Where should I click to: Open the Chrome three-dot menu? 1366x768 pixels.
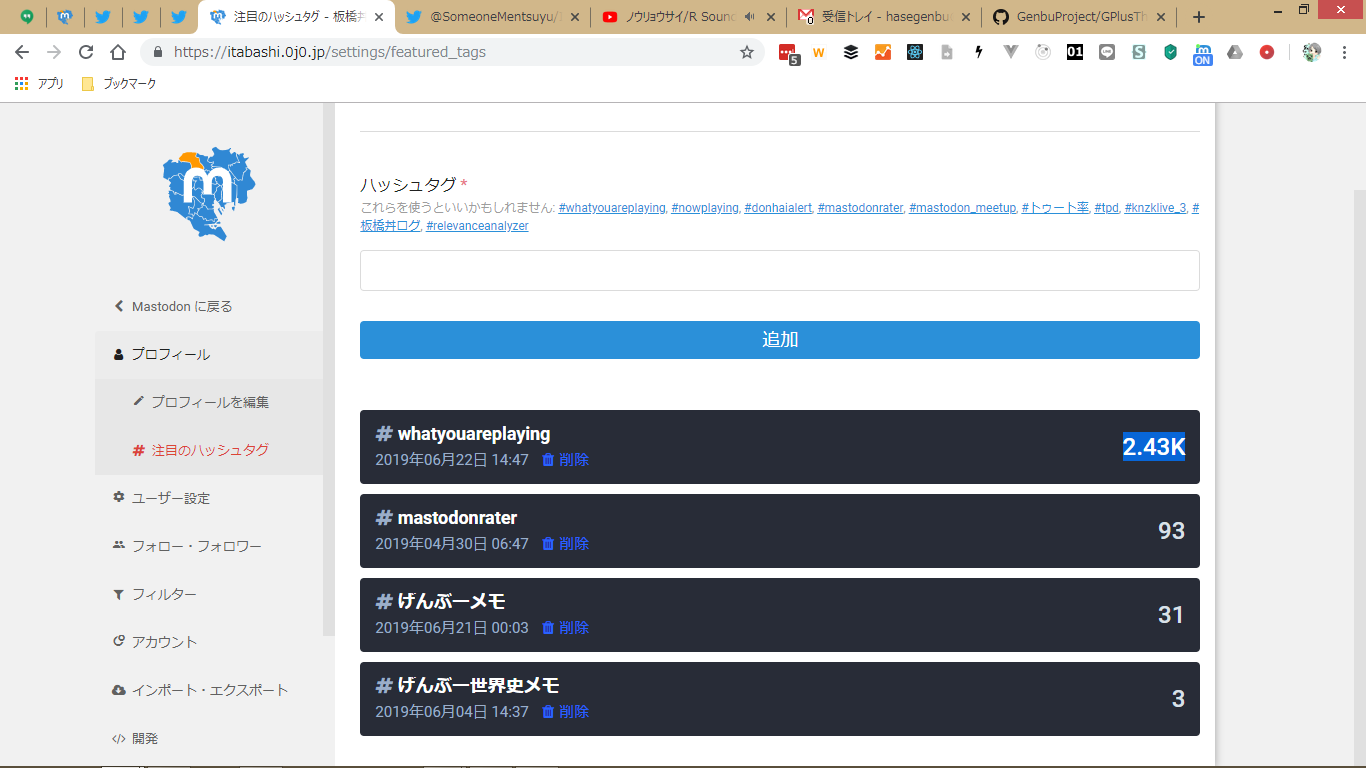click(x=1344, y=52)
